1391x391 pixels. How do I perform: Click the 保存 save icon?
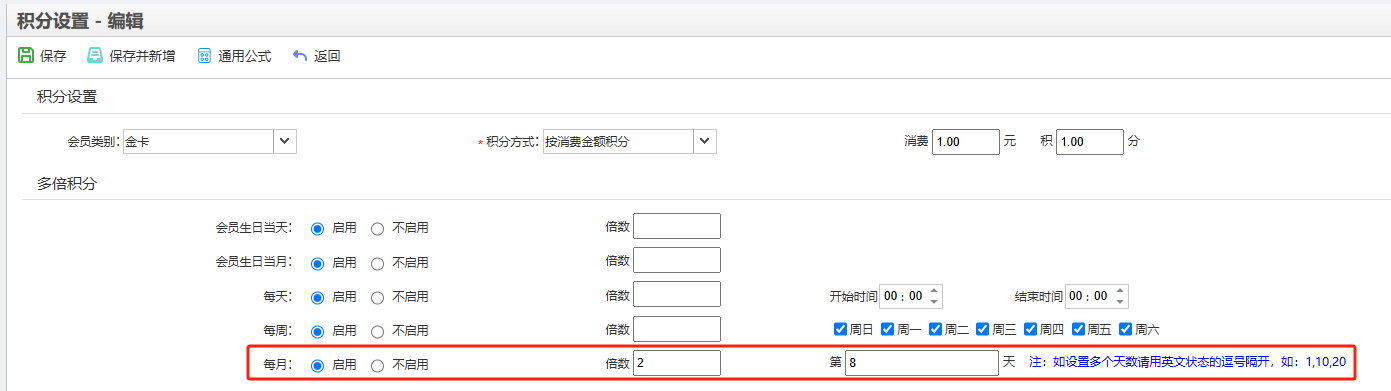[x=26, y=56]
